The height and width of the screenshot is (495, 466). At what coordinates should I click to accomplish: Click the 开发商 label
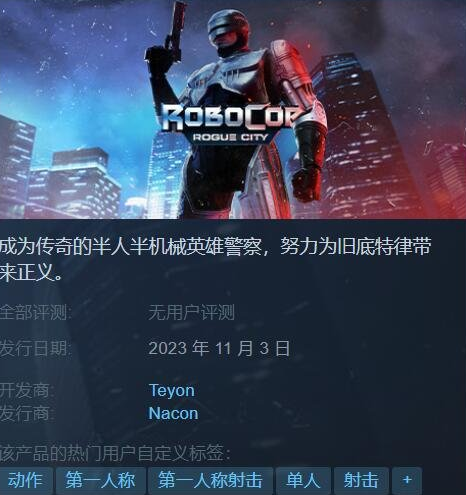[27, 390]
